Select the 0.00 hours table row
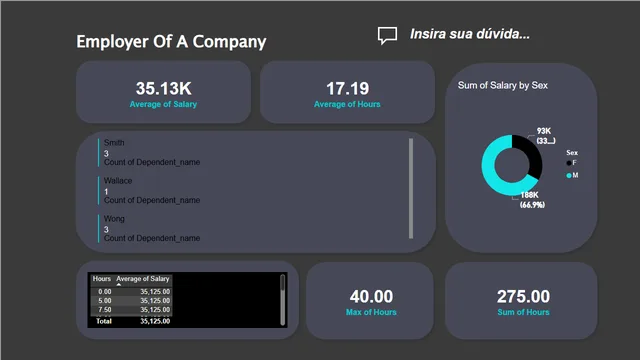 (x=131, y=291)
